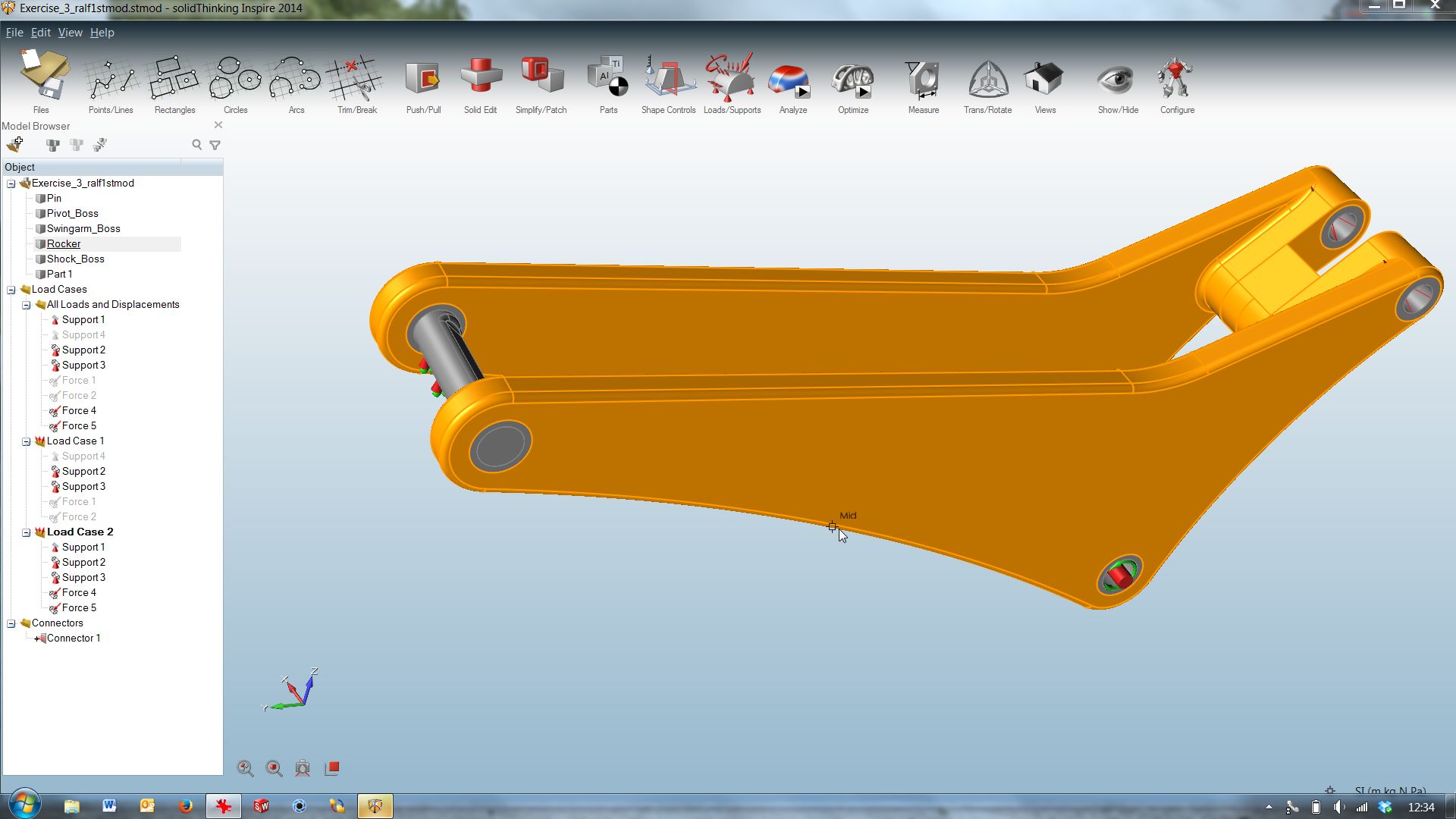Activate the Measure tool
The width and height of the screenshot is (1456, 819).
point(923,79)
